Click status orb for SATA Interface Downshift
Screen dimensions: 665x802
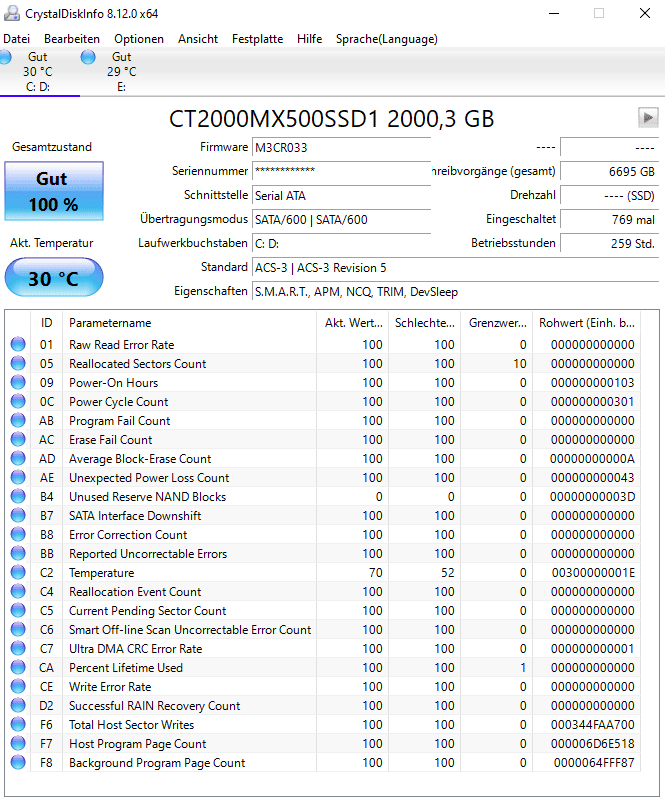pyautogui.click(x=18, y=515)
